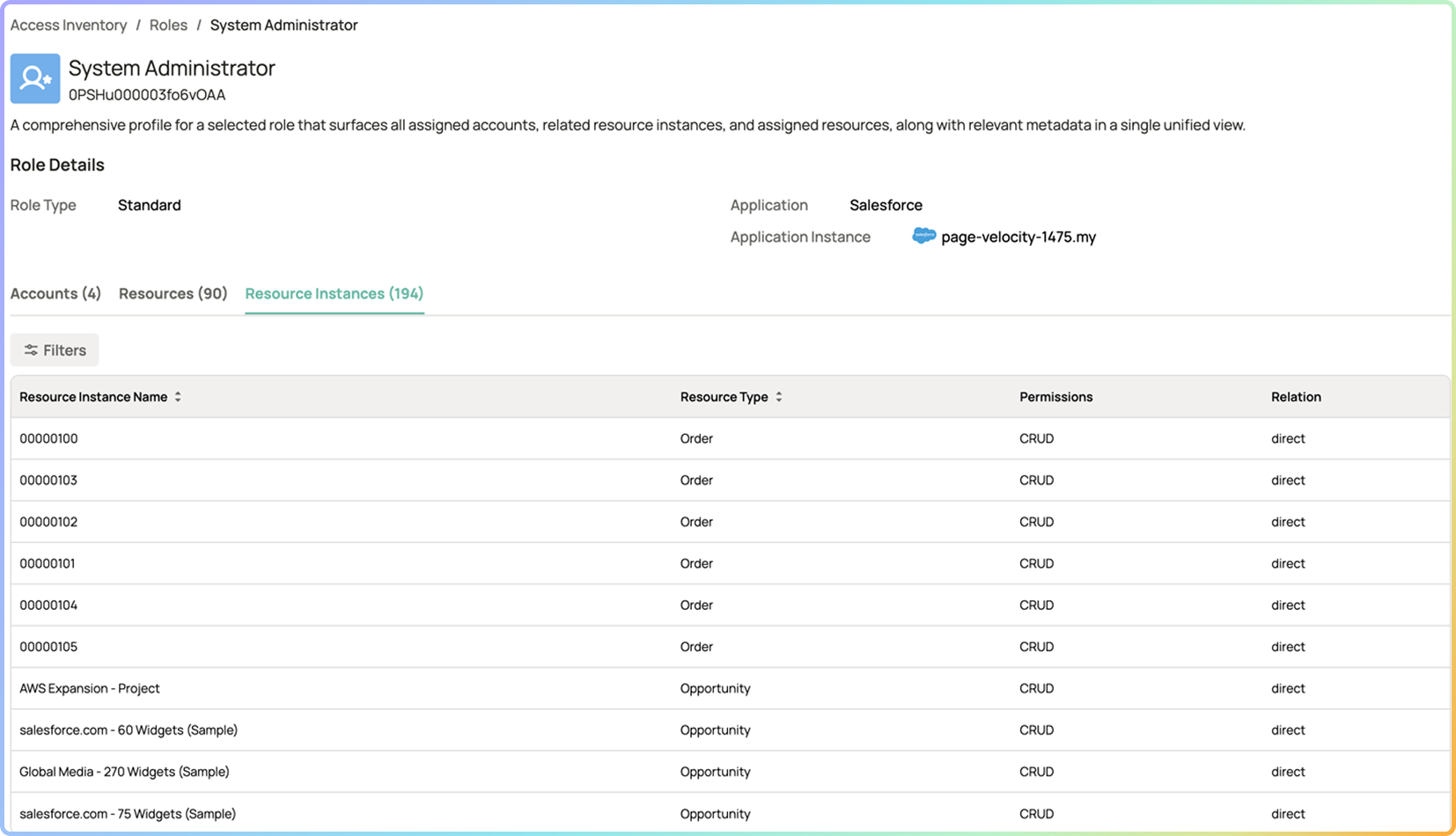Click direct relation in row 00000103
This screenshot has height=836, width=1456.
pos(1288,480)
